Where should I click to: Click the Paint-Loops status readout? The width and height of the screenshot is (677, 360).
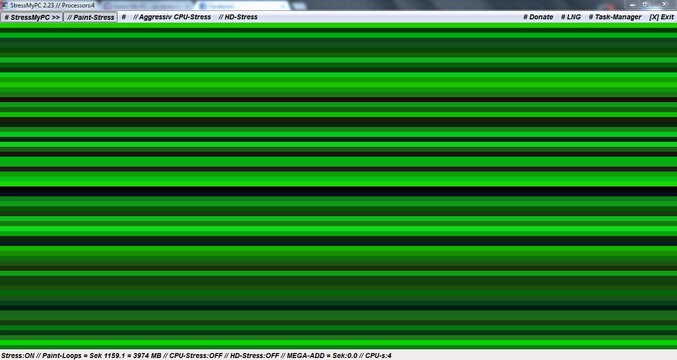pos(102,356)
